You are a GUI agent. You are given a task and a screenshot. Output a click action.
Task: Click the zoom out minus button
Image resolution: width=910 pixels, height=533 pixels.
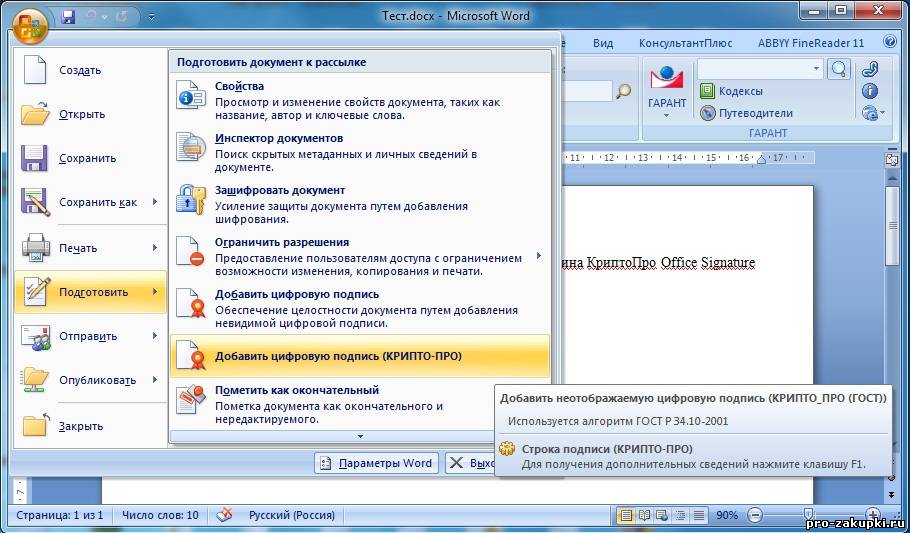pyautogui.click(x=754, y=515)
